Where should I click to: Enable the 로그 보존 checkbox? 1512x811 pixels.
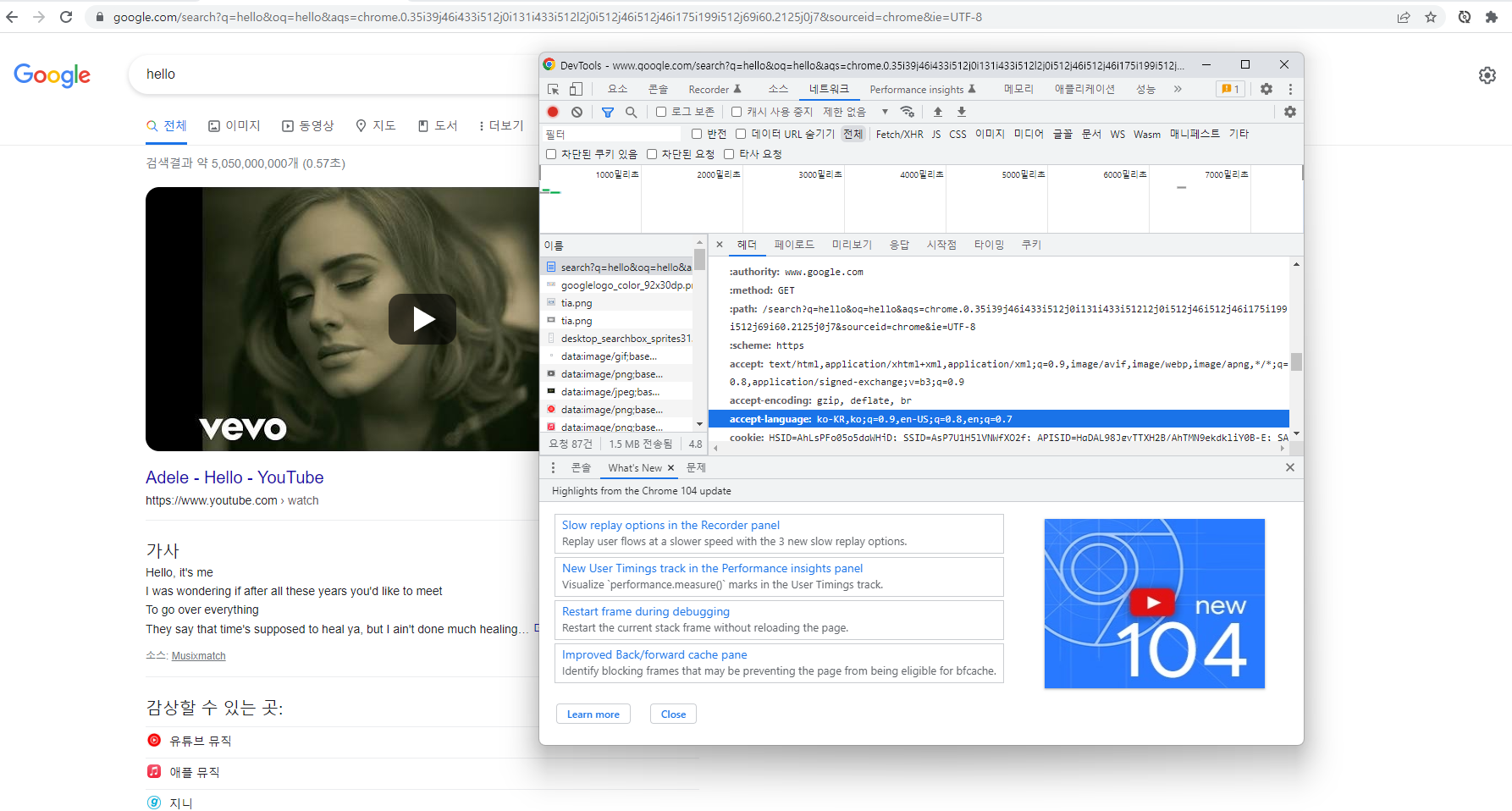coord(661,112)
